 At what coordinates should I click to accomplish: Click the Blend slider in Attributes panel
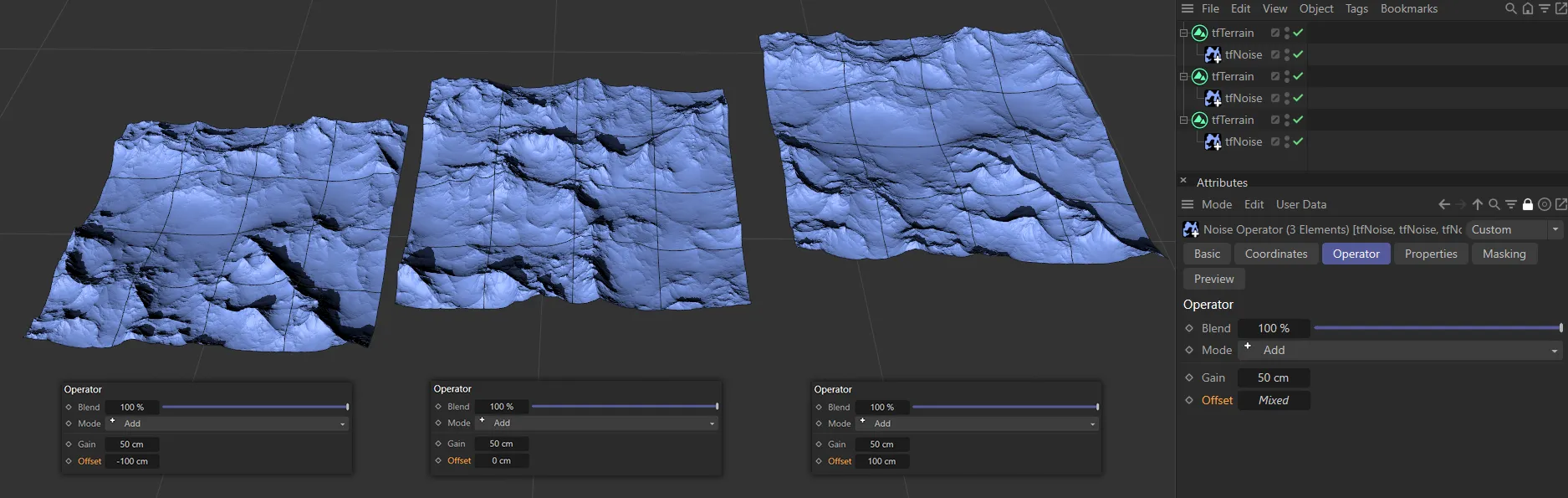click(1437, 328)
